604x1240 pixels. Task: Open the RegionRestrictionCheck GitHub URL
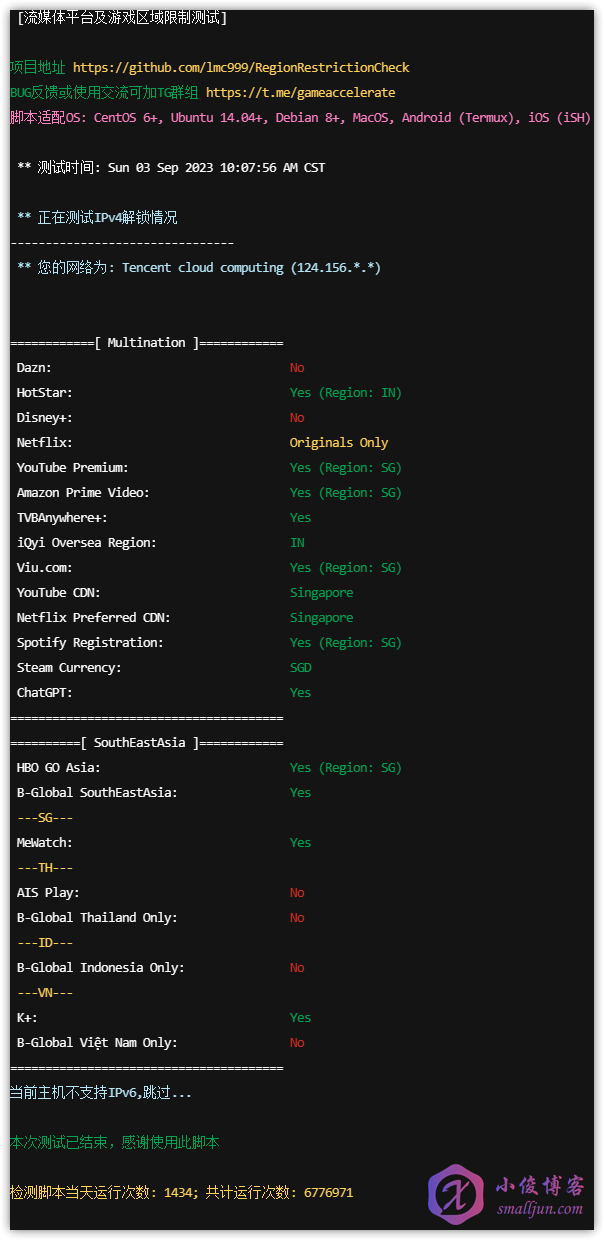click(x=241, y=68)
